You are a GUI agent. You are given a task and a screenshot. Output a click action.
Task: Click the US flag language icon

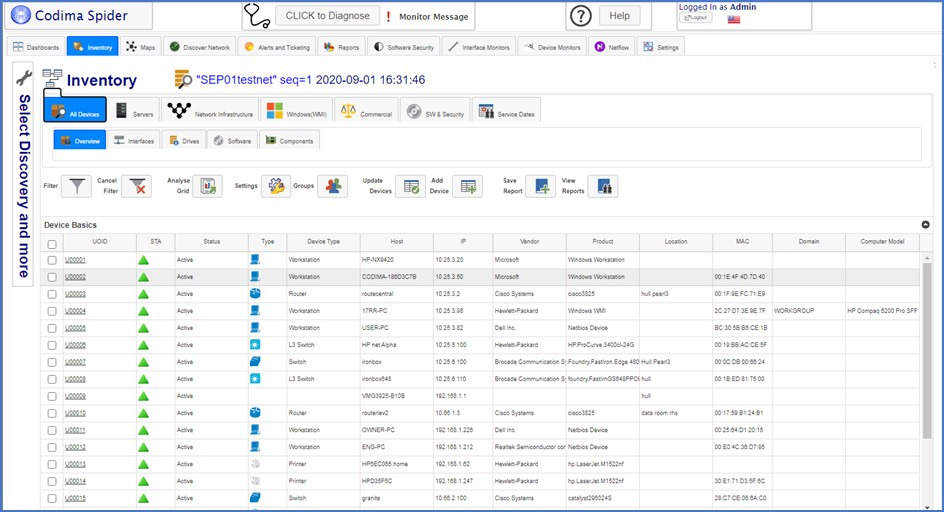tap(734, 19)
